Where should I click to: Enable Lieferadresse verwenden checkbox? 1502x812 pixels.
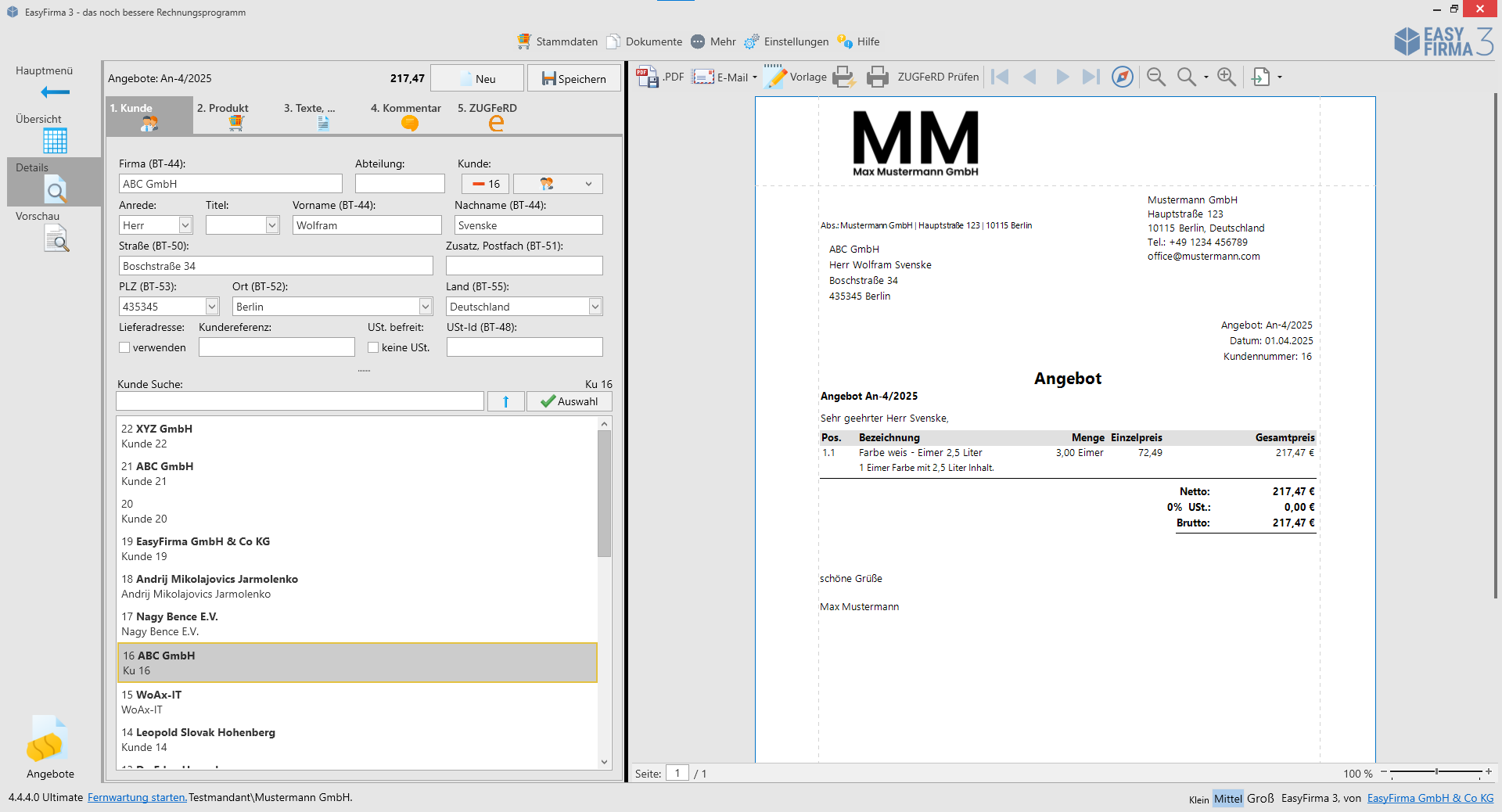coord(124,347)
